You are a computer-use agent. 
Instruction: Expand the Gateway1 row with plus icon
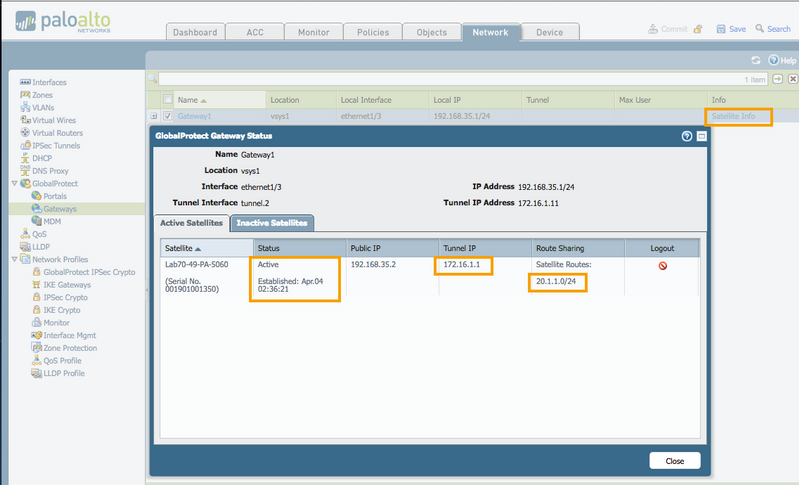click(x=154, y=117)
